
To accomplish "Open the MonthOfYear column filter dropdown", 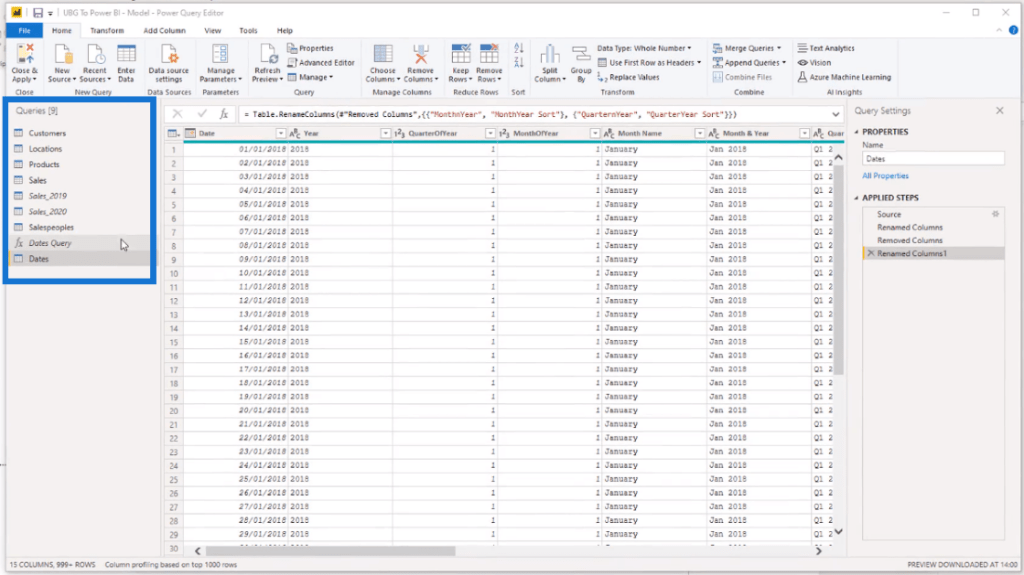I will (x=595, y=133).
